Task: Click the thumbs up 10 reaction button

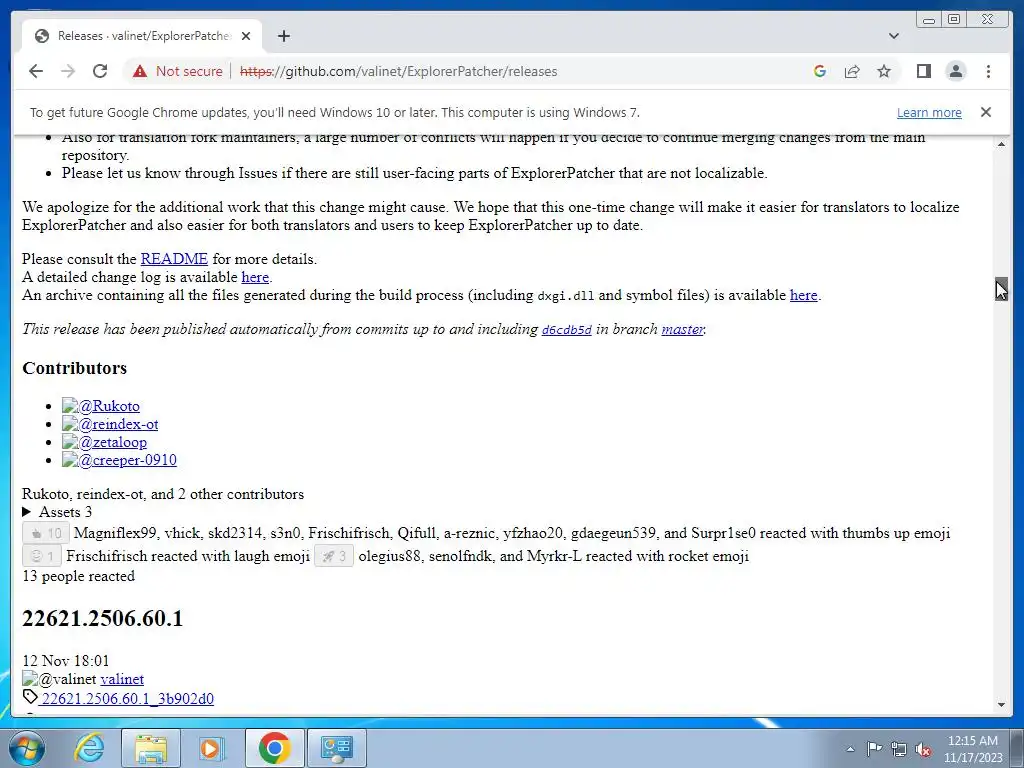Action: 46,533
